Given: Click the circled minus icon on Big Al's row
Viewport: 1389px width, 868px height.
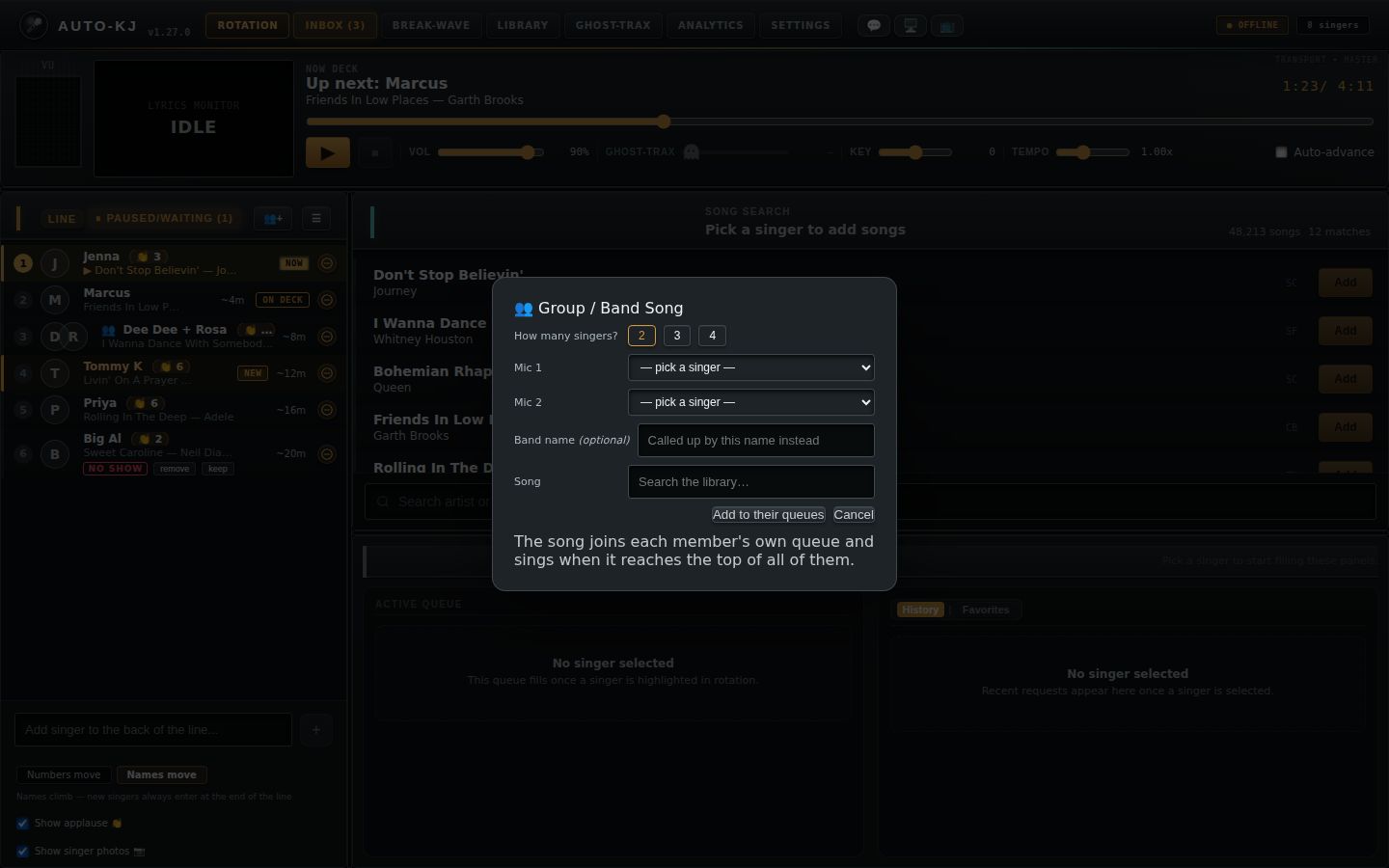Looking at the screenshot, I should (327, 454).
